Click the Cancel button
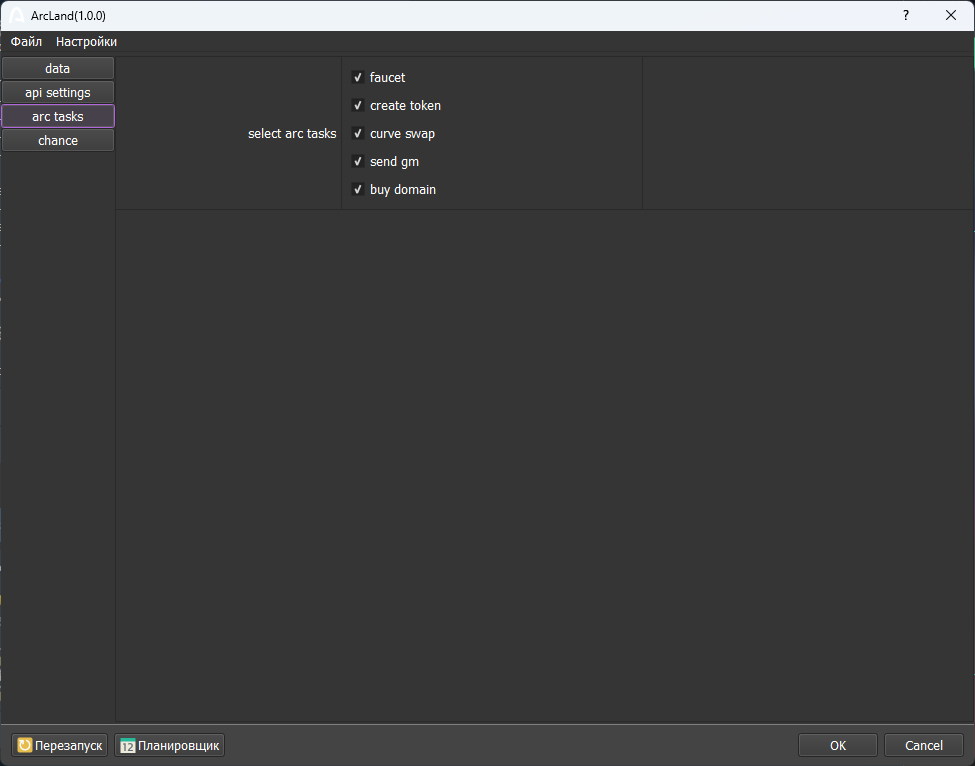Image resolution: width=975 pixels, height=766 pixels. pyautogui.click(x=923, y=745)
